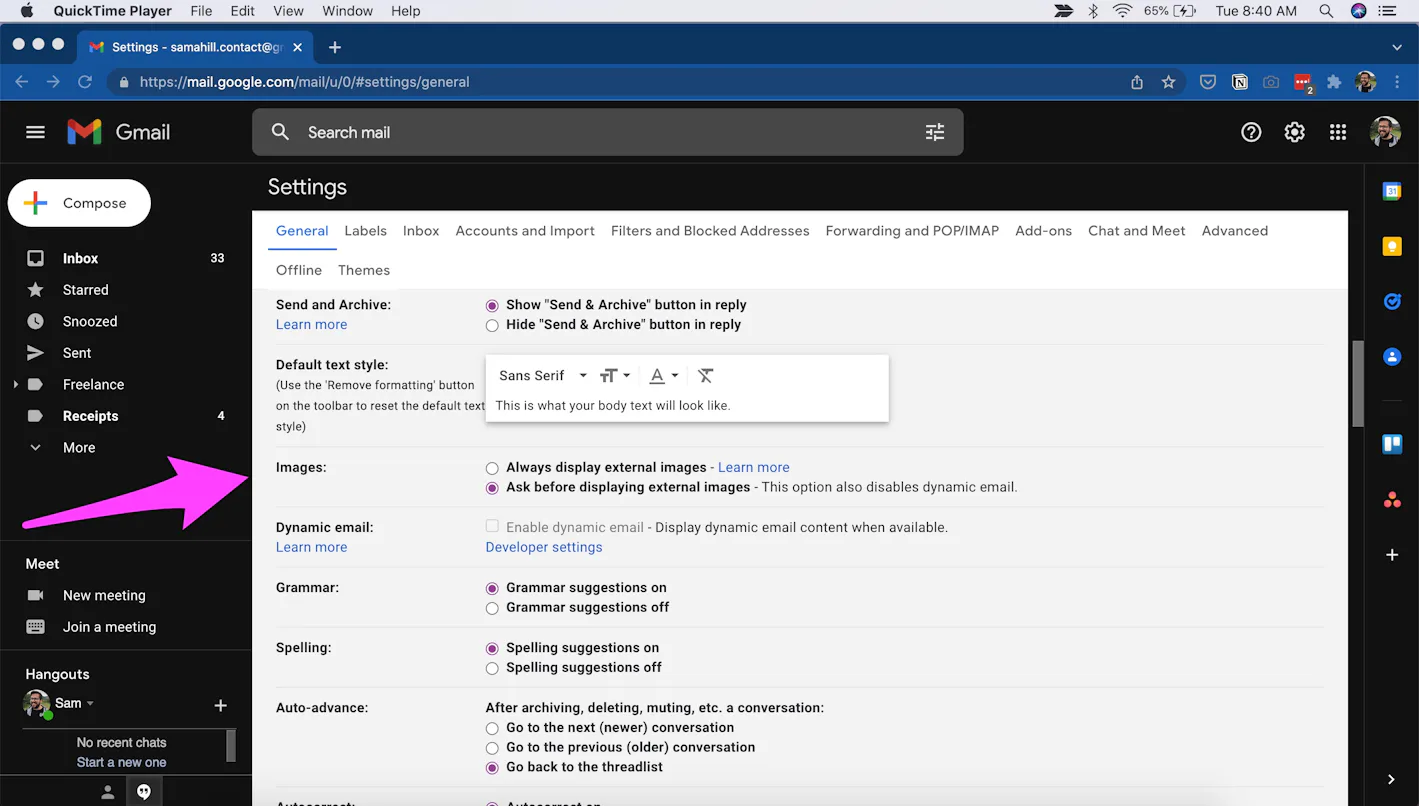The width and height of the screenshot is (1419, 806).
Task: Open the Google apps grid icon
Action: (x=1338, y=132)
